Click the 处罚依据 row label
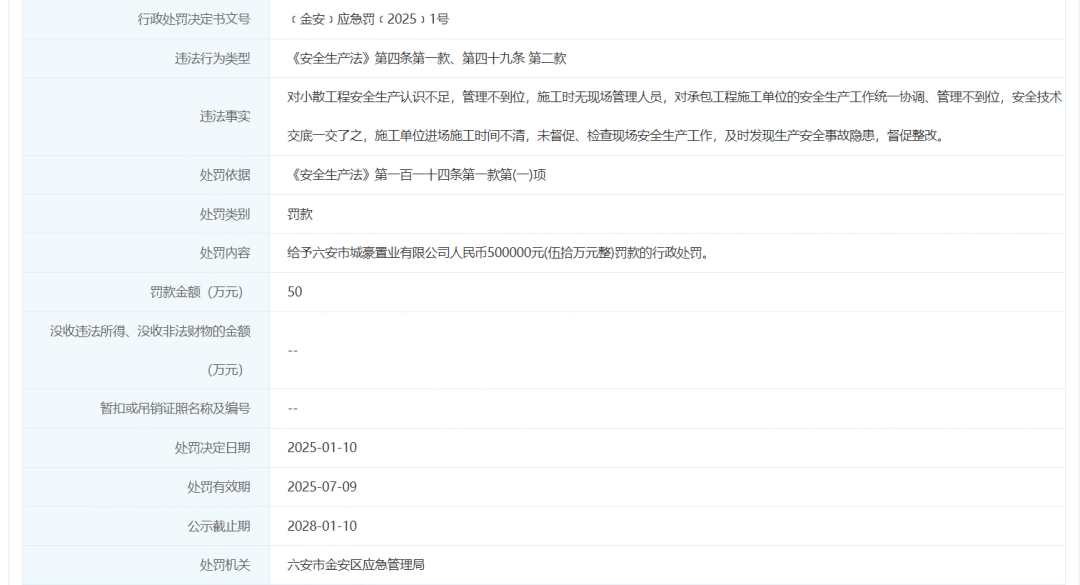1080x585 pixels. [225, 175]
